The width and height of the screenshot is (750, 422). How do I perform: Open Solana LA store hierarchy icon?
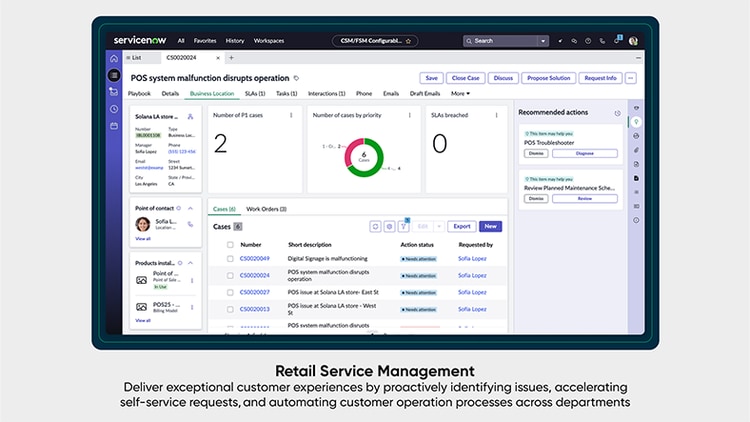tap(190, 116)
